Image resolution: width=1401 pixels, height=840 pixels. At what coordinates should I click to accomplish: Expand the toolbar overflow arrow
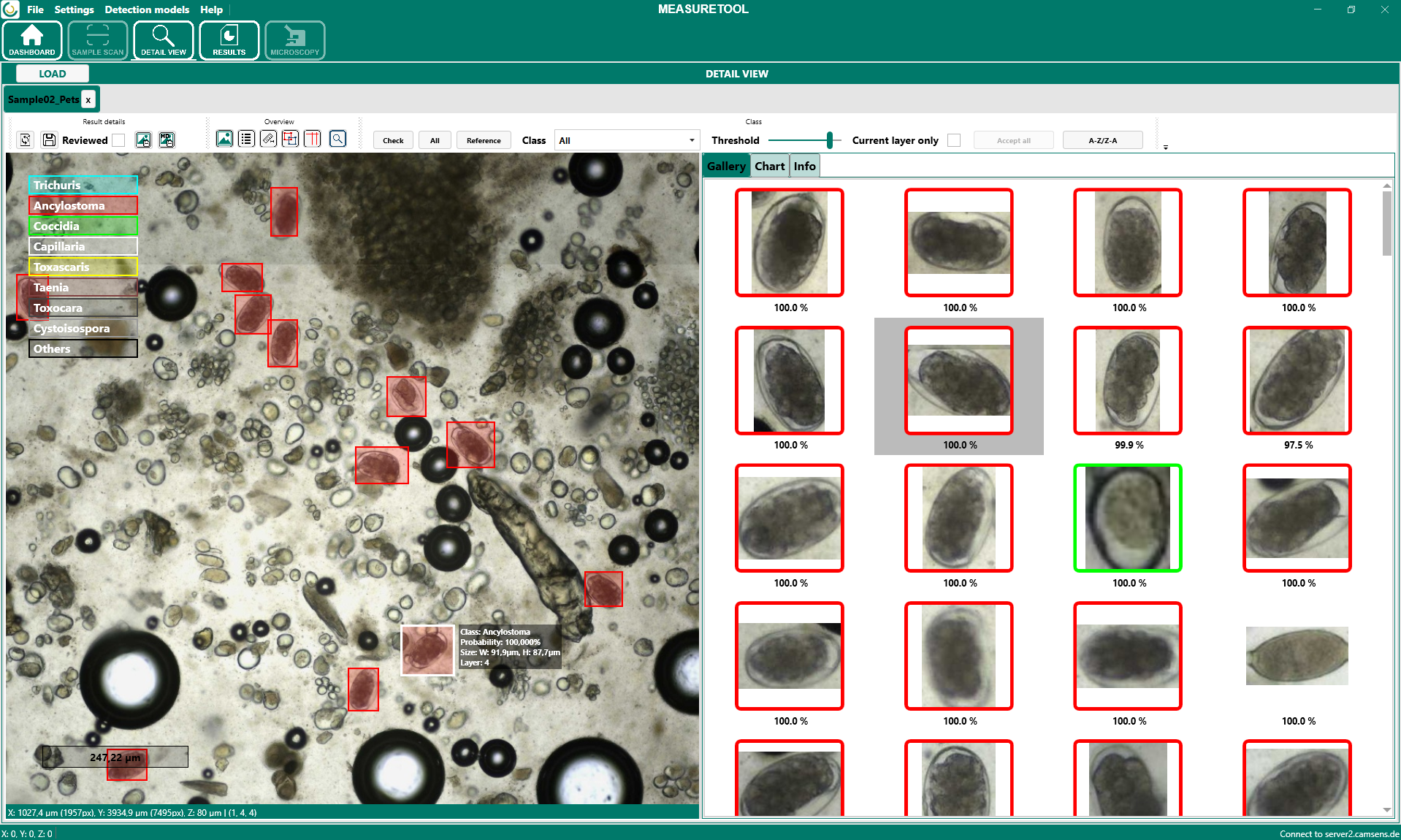pyautogui.click(x=1165, y=148)
